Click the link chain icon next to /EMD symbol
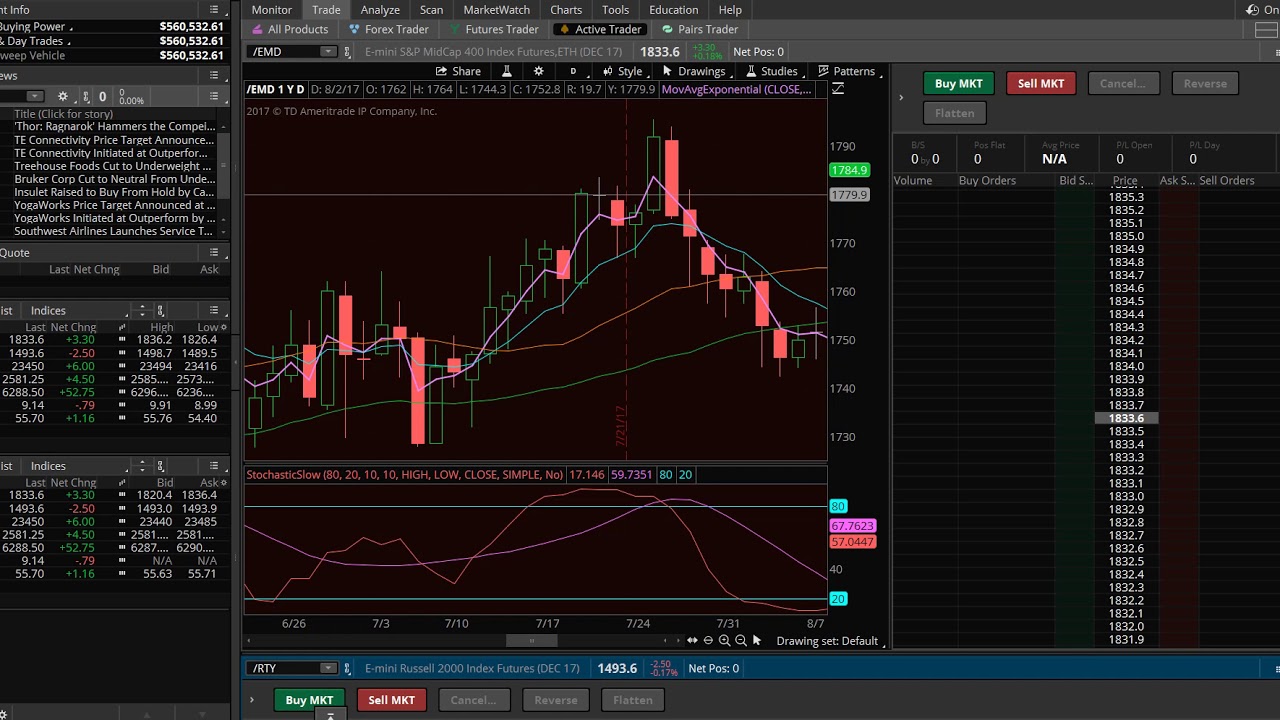 [x=347, y=51]
